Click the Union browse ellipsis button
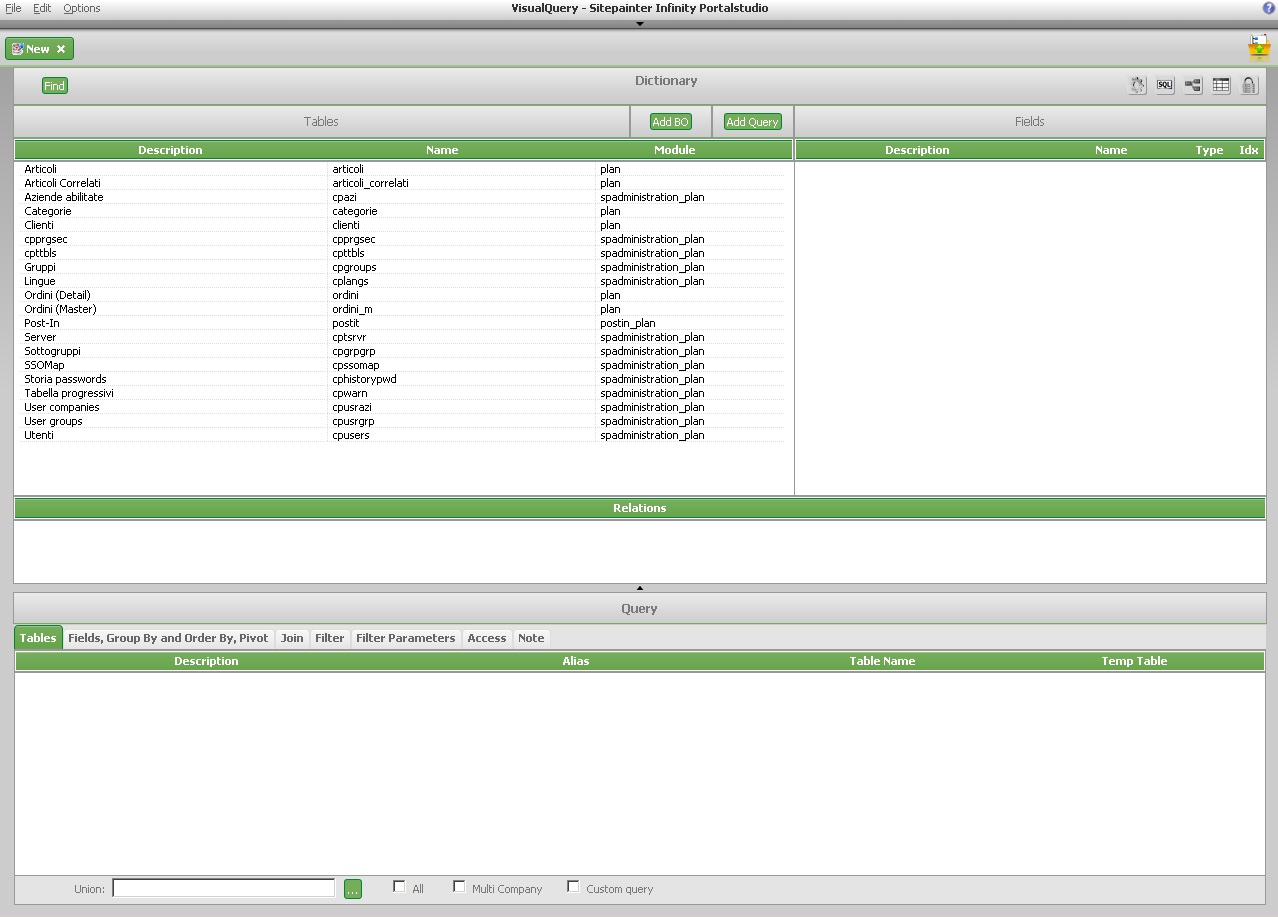1278x917 pixels. [352, 889]
